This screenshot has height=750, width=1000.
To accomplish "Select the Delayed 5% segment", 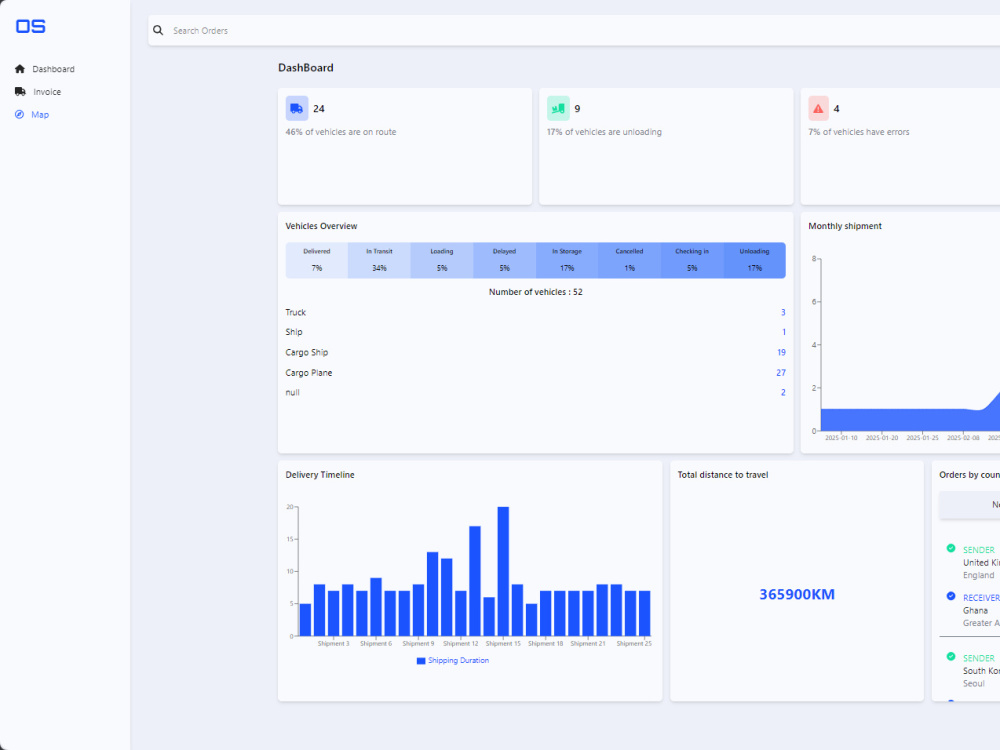I will (x=504, y=260).
